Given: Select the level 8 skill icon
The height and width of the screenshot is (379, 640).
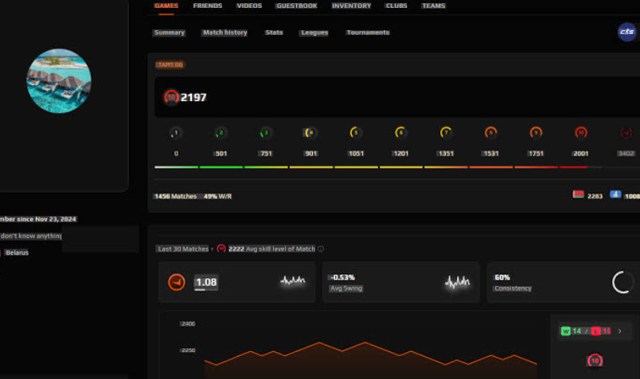Looking at the screenshot, I should coord(491,133).
